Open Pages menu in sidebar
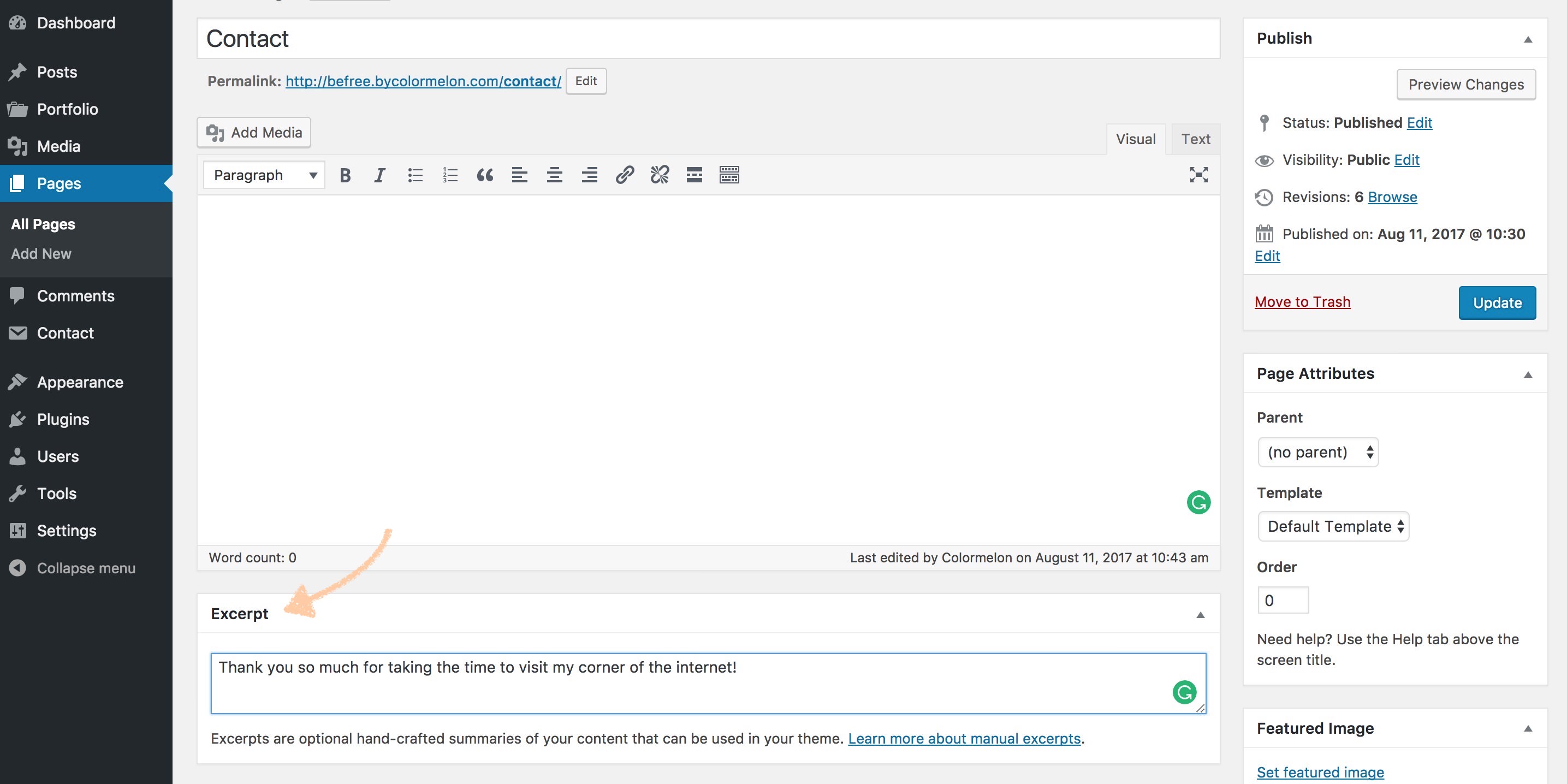This screenshot has height=784, width=1567. (x=86, y=183)
